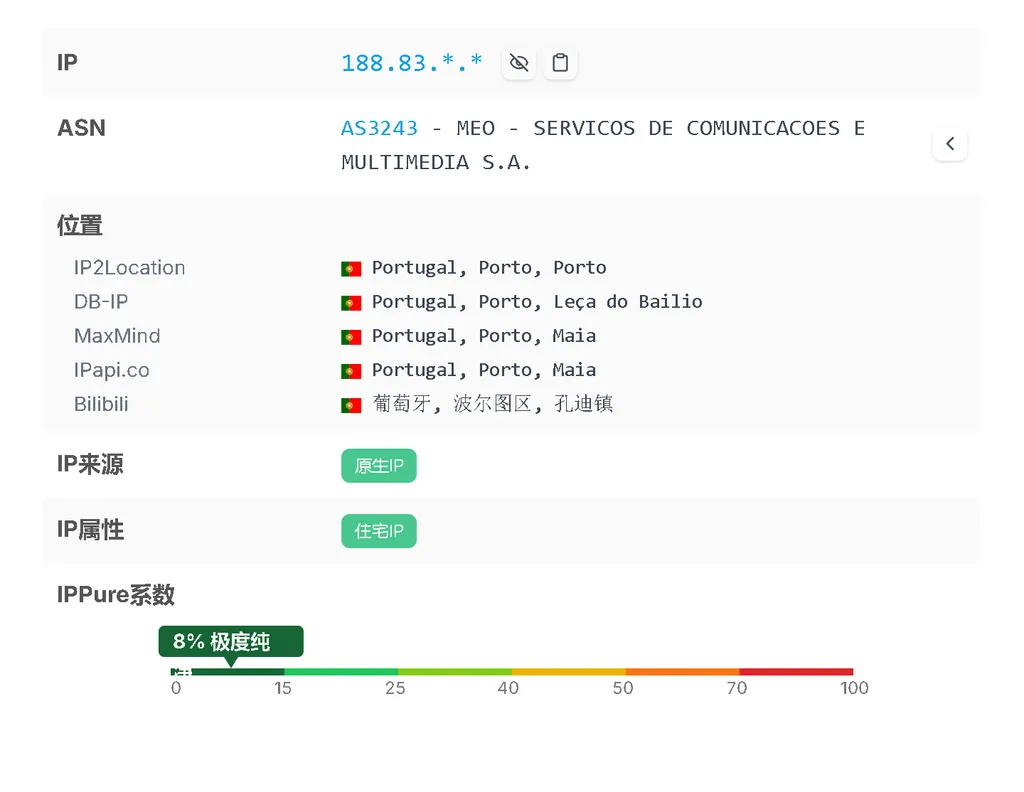Image resolution: width=1024 pixels, height=792 pixels.
Task: Click Portugal flag in IPapi.co row
Action: 351,371
